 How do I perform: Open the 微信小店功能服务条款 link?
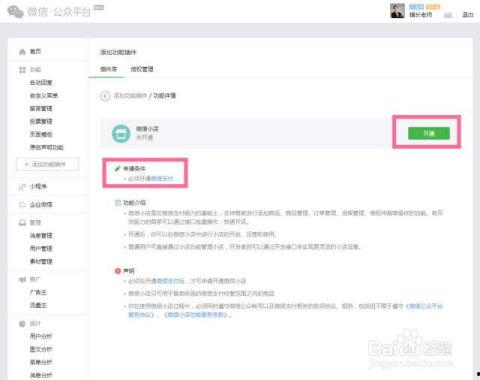coord(197,315)
